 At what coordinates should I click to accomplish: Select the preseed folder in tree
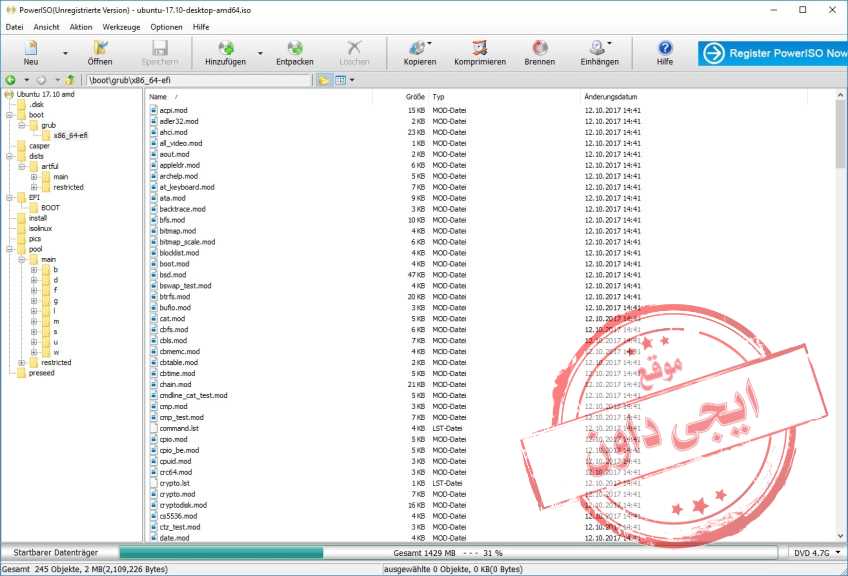pyautogui.click(x=42, y=373)
